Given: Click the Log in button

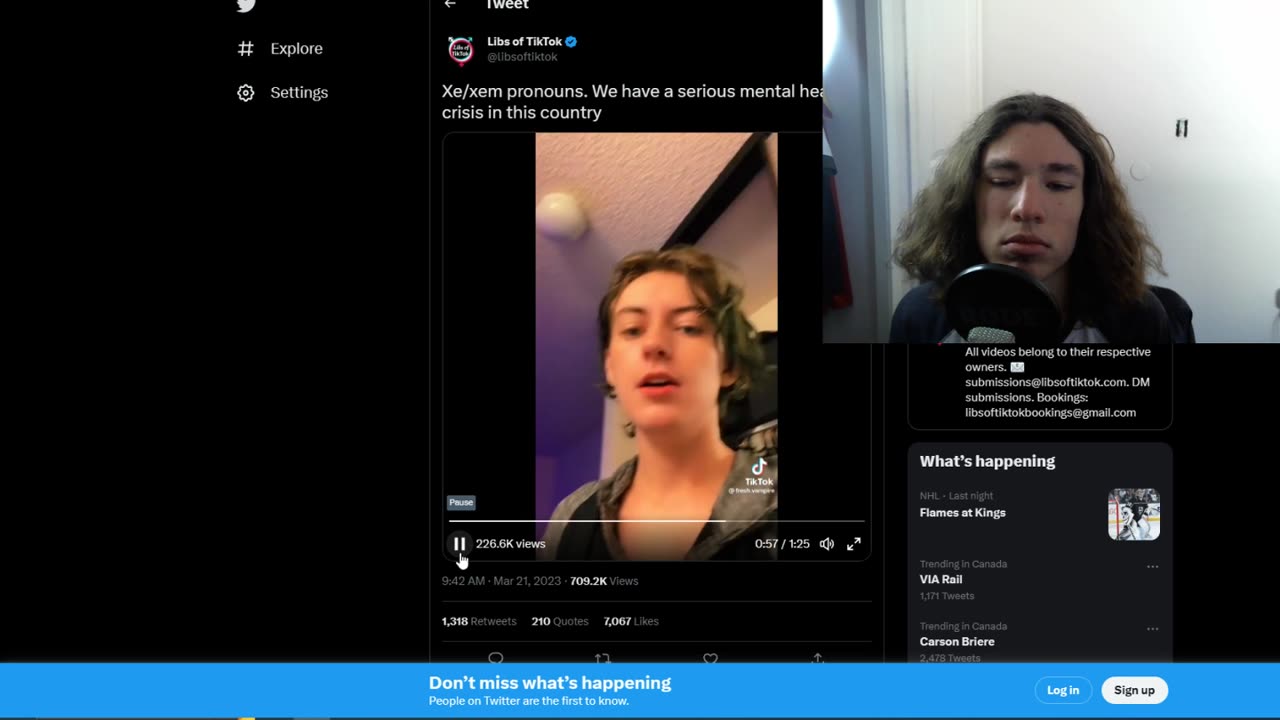Looking at the screenshot, I should pos(1063,690).
